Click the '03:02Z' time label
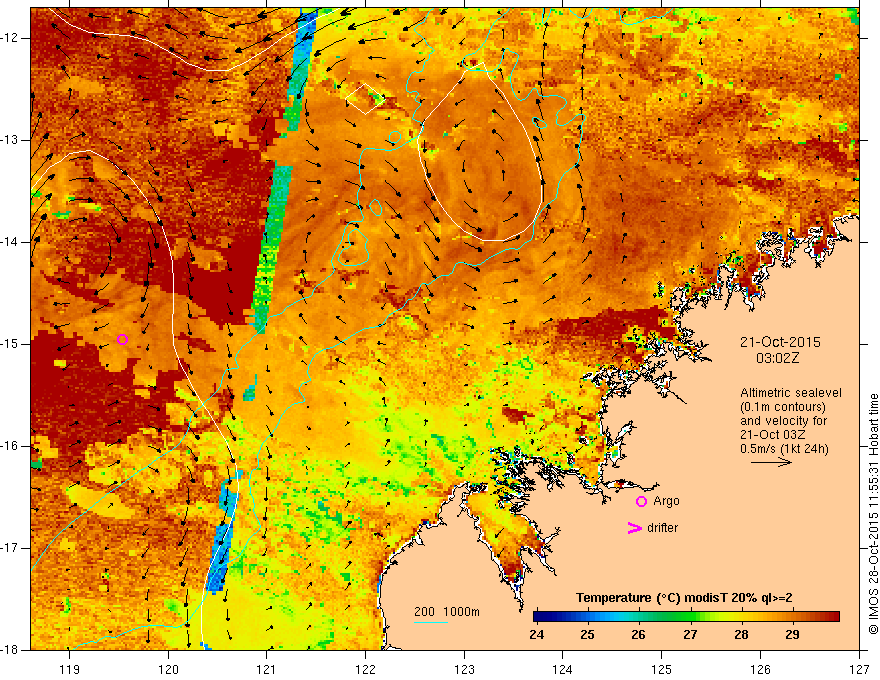This screenshot has height=680, width=880. coord(777,358)
